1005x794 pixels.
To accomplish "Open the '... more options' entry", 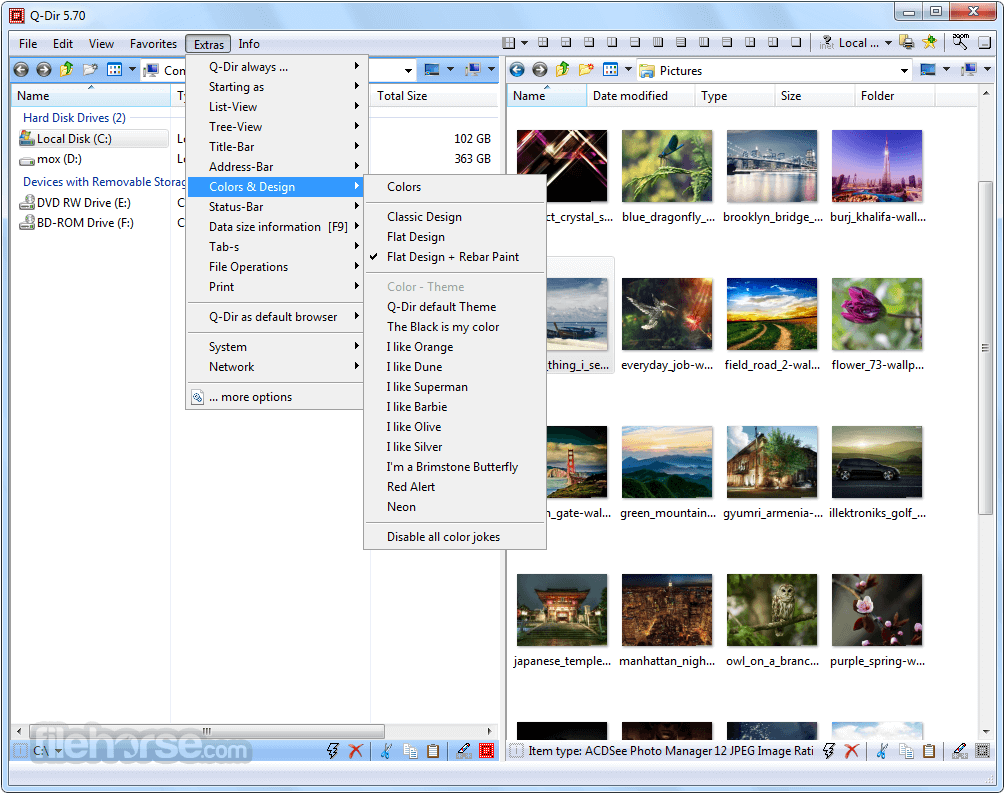I will point(276,397).
